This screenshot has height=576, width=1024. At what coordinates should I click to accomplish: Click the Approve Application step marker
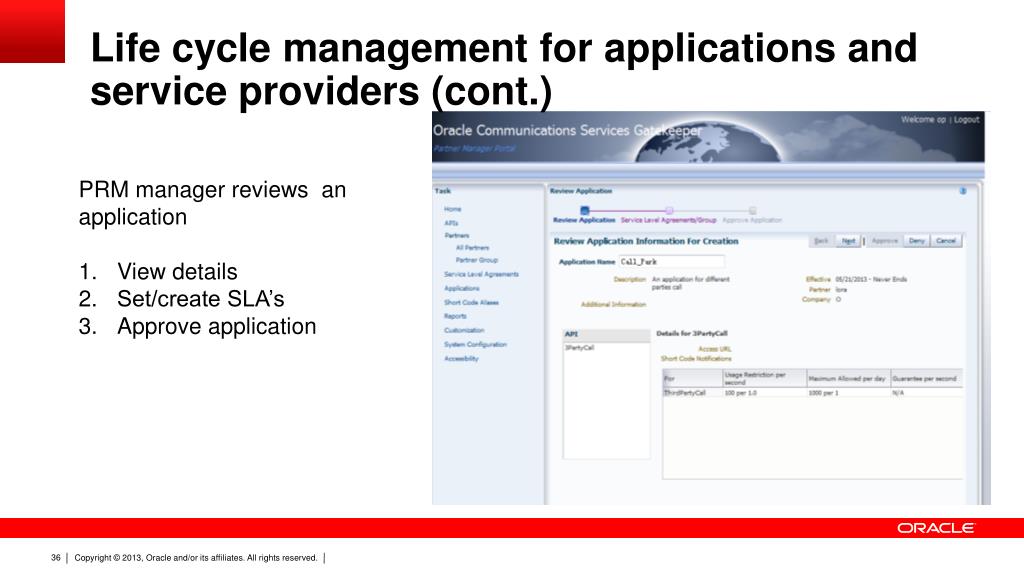click(x=752, y=210)
